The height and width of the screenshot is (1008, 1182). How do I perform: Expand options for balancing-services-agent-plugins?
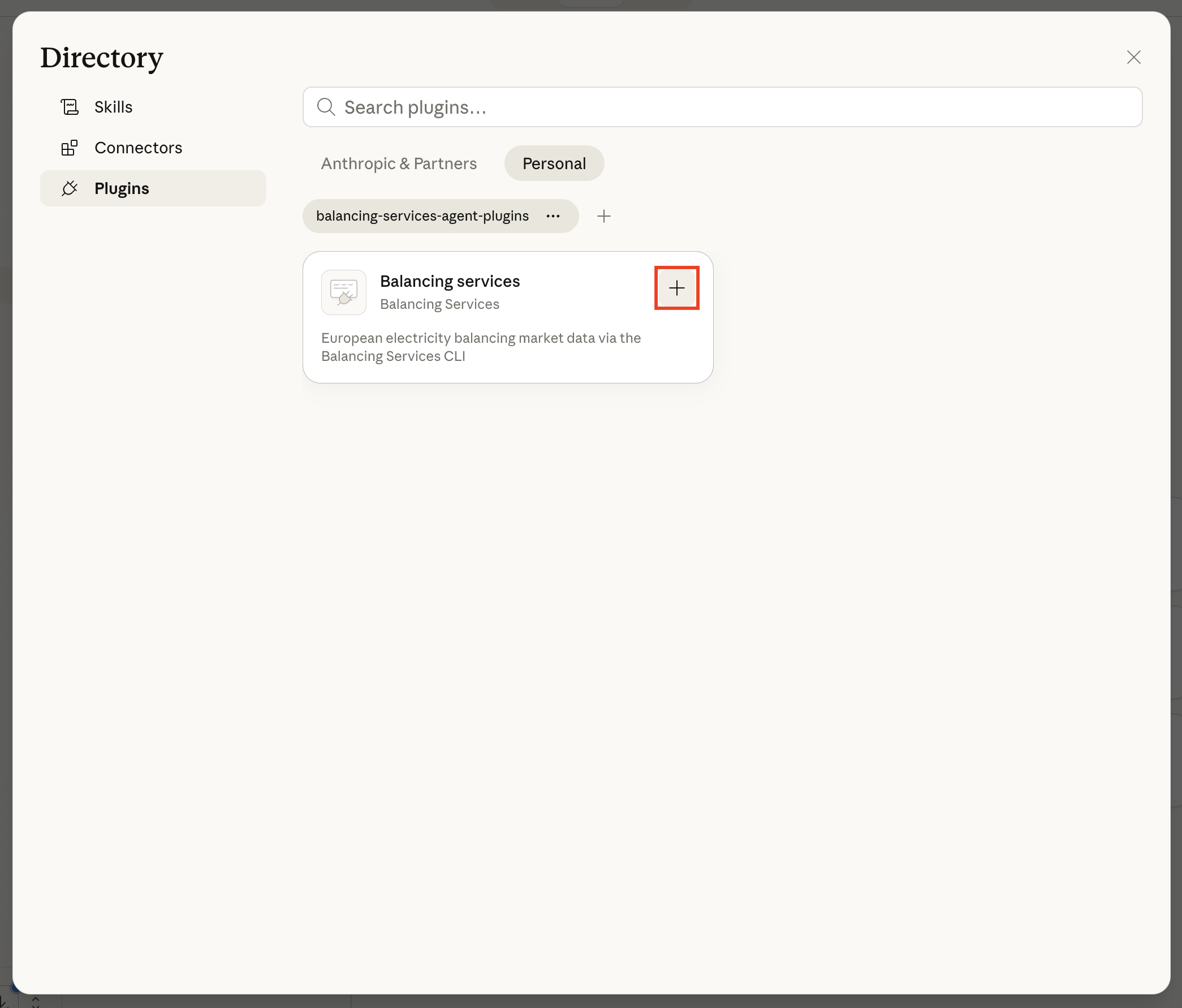click(553, 216)
